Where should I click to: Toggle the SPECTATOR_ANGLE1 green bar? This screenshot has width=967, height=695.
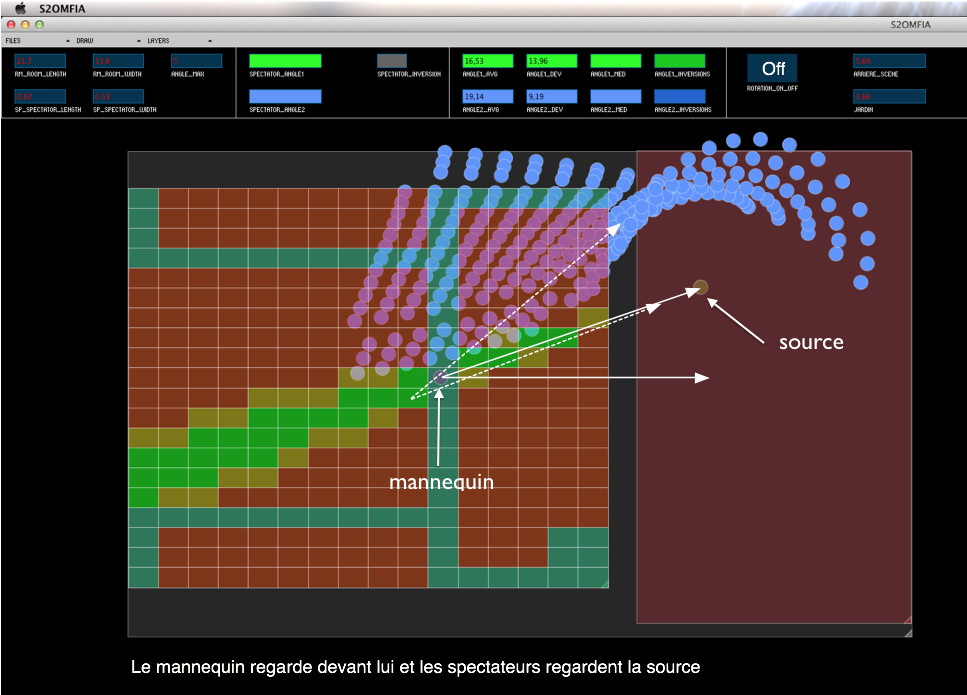[x=285, y=61]
